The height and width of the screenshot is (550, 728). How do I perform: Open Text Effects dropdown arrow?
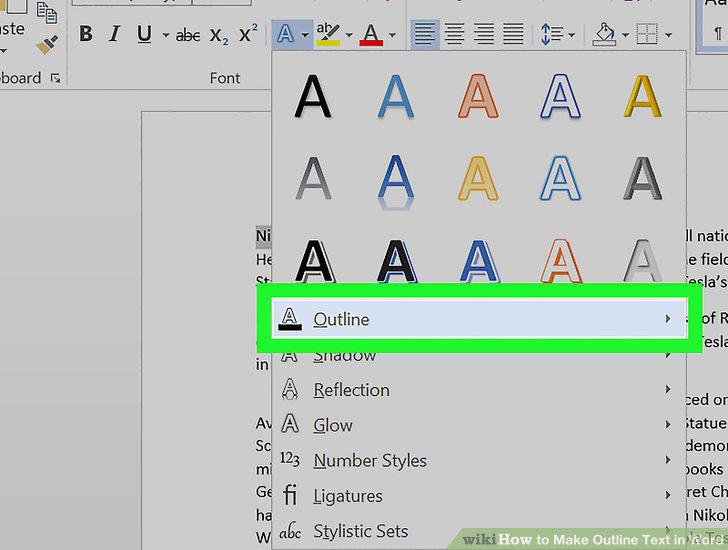tap(305, 35)
